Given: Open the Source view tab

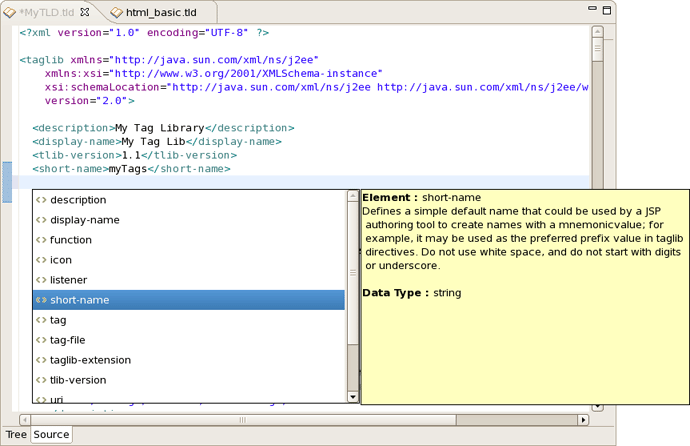Looking at the screenshot, I should click(x=51, y=435).
